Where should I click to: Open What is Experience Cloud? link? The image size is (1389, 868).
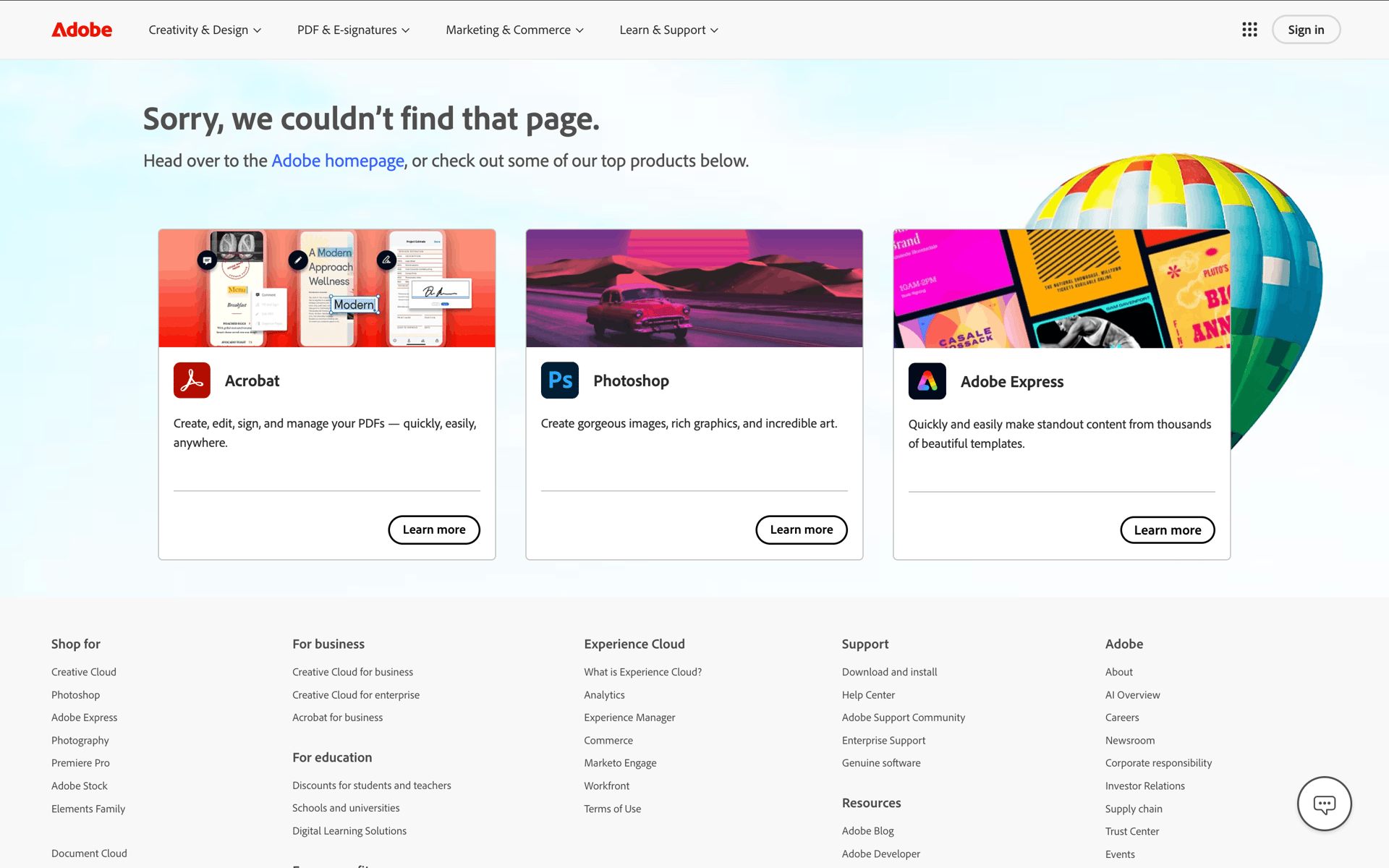[x=643, y=672]
